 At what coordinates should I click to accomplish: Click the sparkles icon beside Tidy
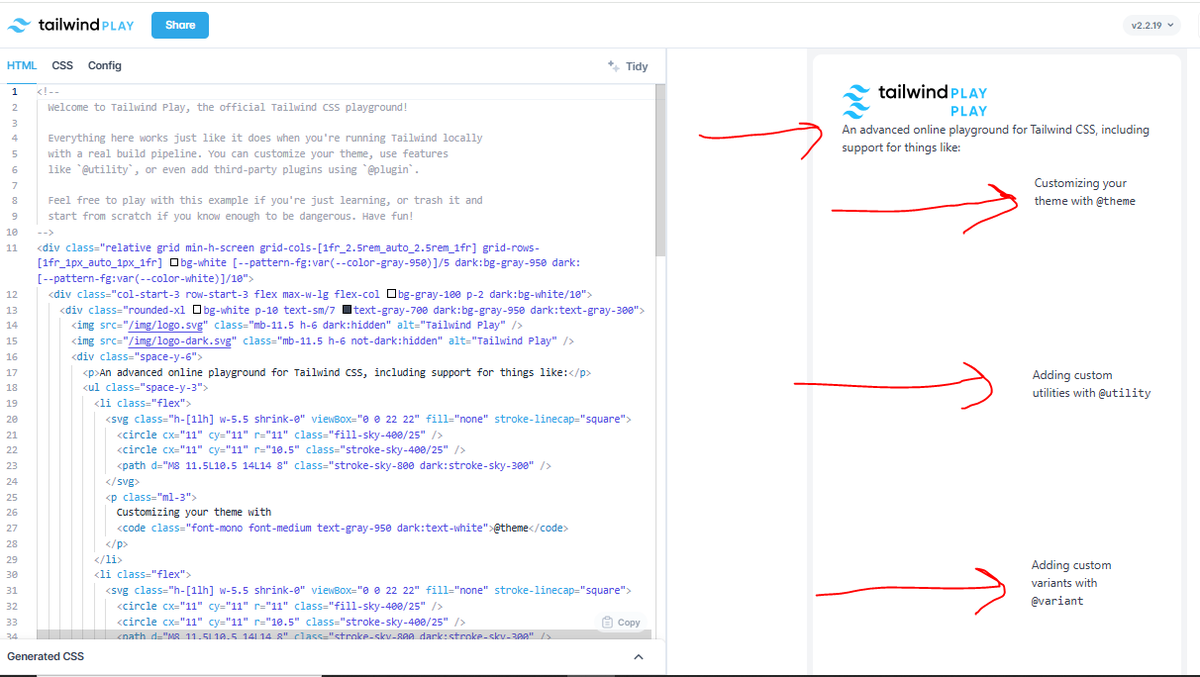[613, 65]
